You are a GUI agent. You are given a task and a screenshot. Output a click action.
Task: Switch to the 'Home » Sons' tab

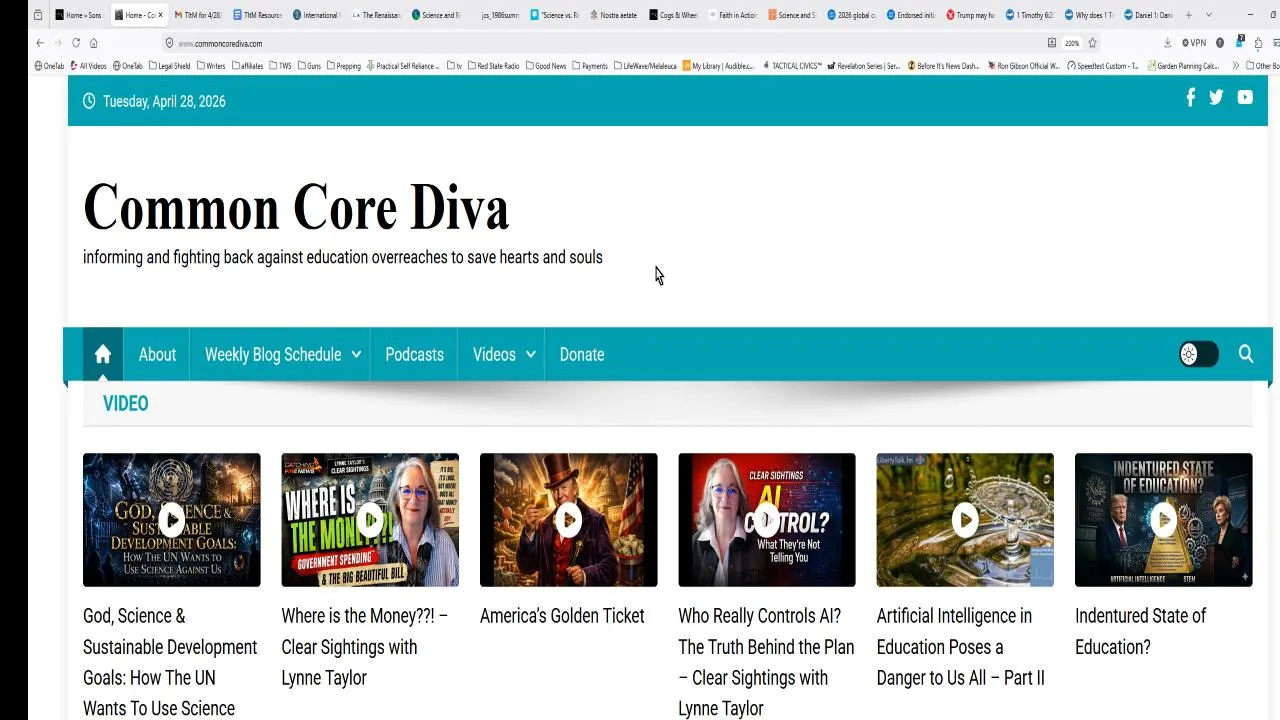[x=78, y=15]
